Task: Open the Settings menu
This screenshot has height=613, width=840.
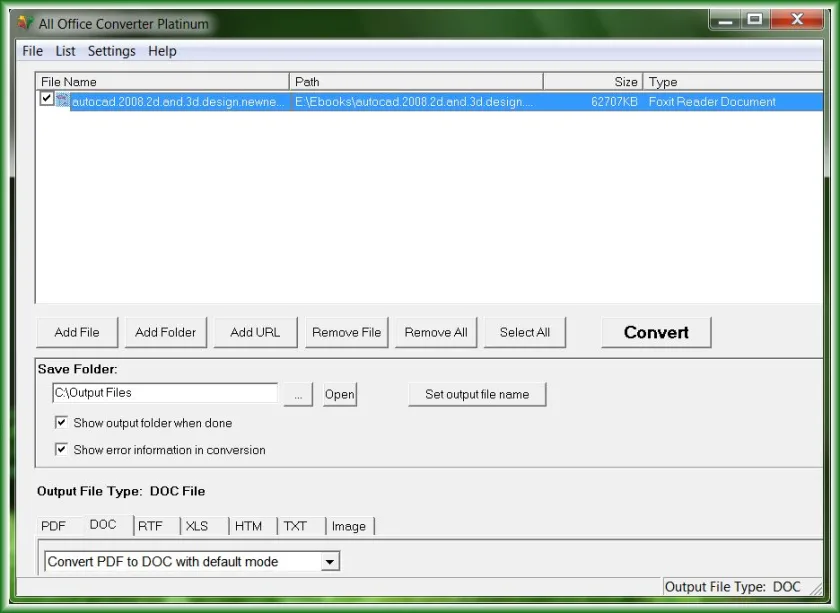Action: click(111, 51)
